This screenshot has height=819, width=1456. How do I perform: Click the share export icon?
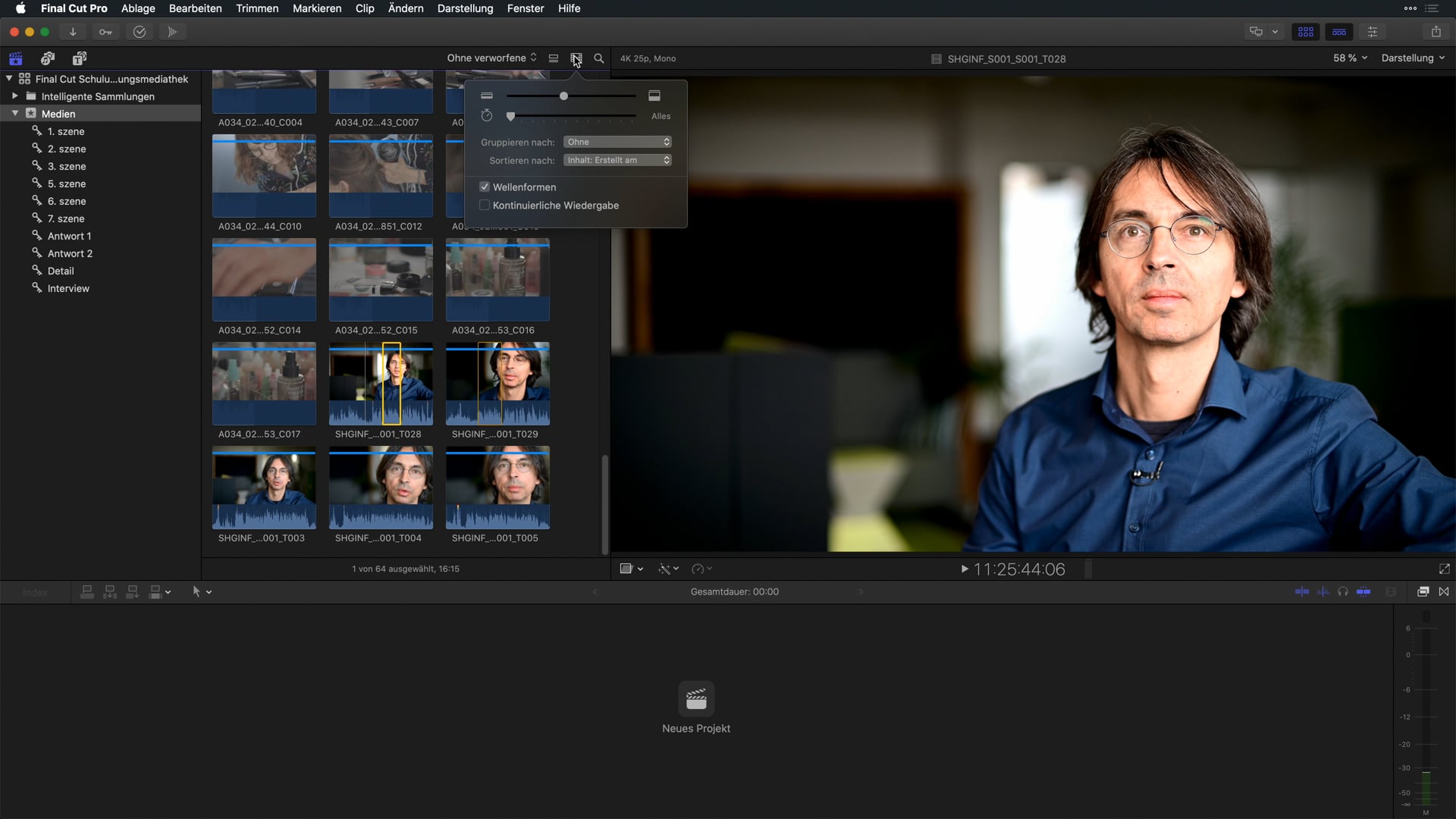[1436, 32]
